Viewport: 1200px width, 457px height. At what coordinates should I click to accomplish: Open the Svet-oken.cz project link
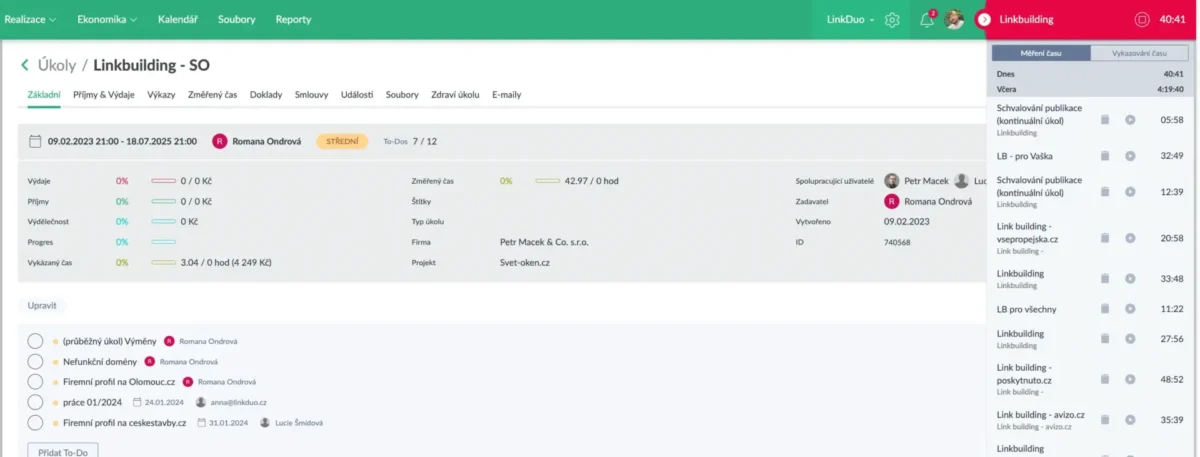(525, 262)
